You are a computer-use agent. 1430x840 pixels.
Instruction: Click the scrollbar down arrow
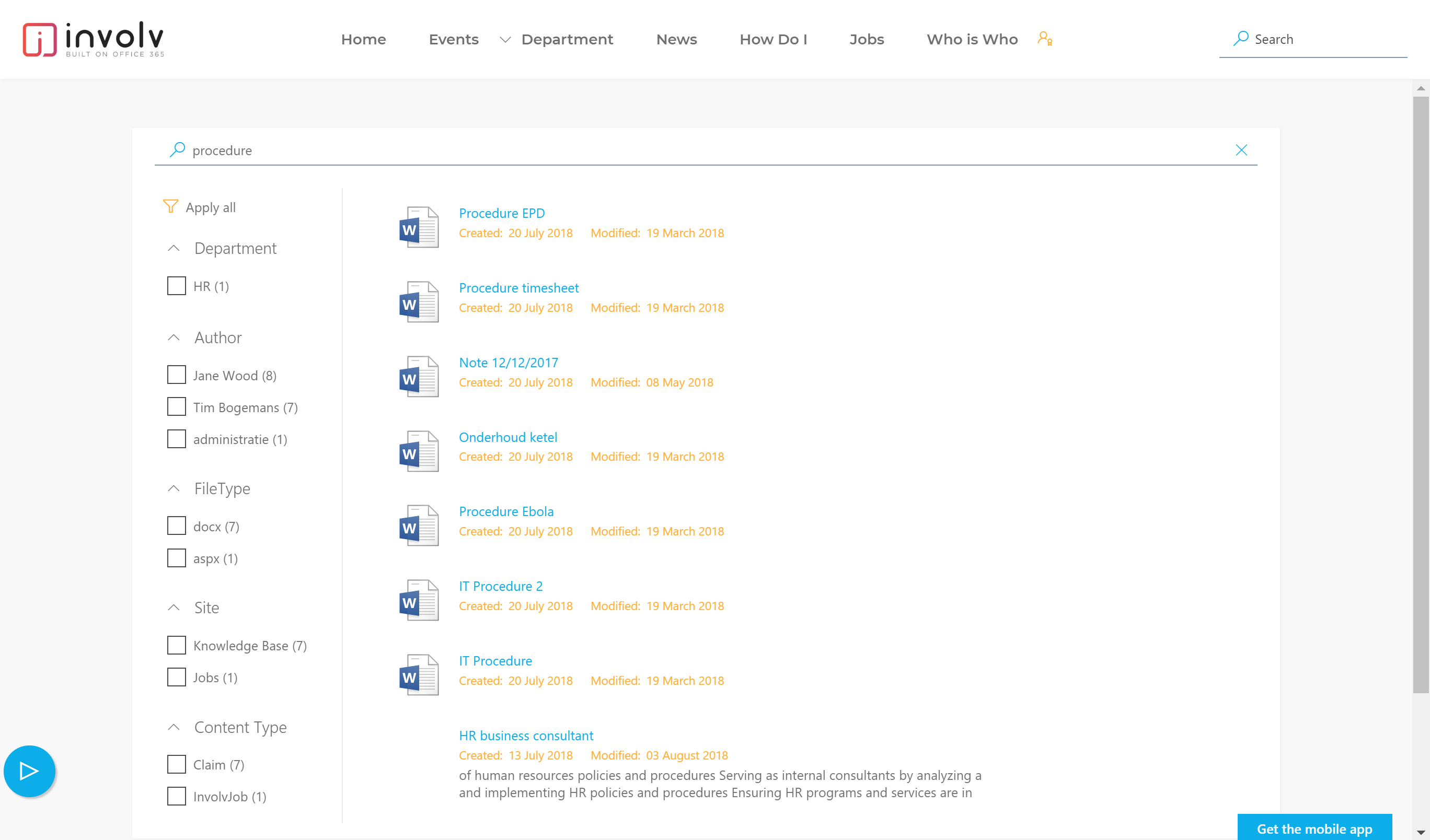(x=1421, y=833)
